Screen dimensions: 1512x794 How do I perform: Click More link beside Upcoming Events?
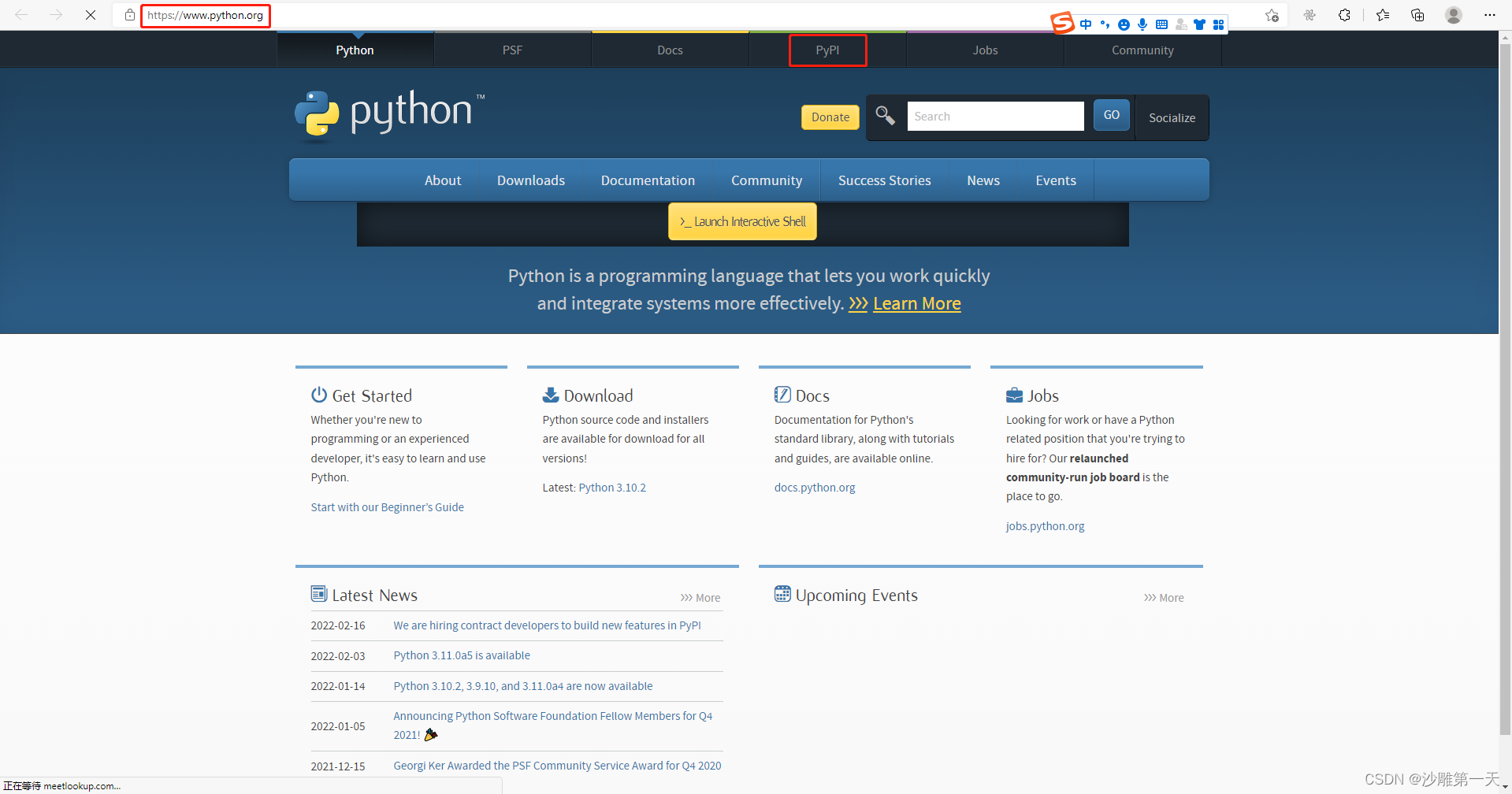click(x=1164, y=598)
